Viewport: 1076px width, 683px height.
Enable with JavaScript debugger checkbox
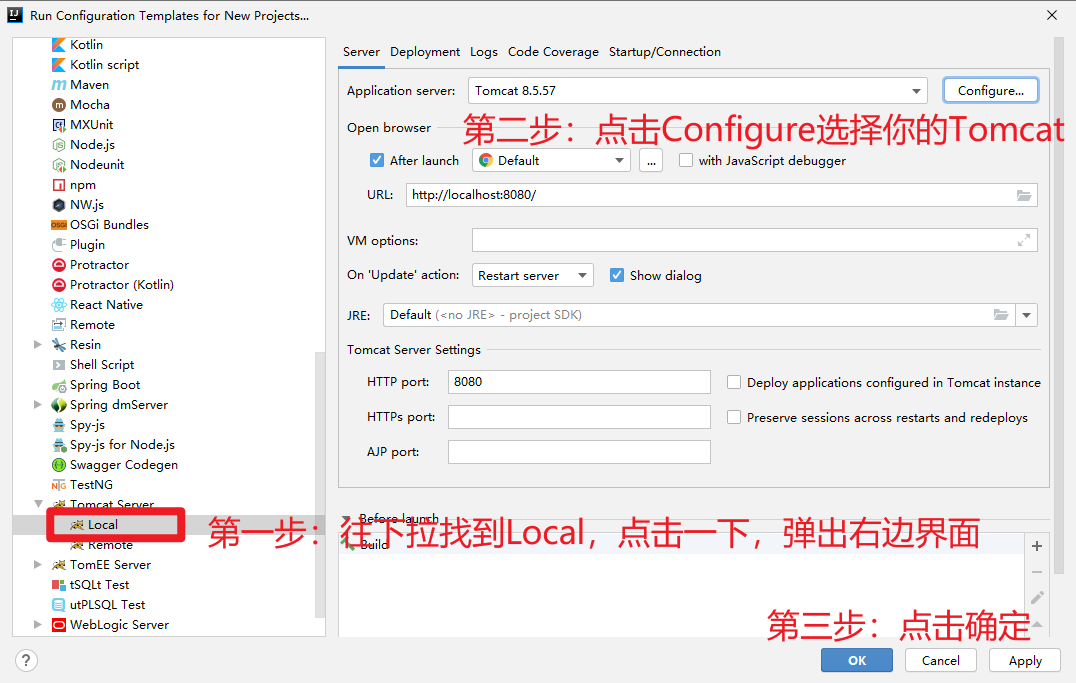pos(686,160)
